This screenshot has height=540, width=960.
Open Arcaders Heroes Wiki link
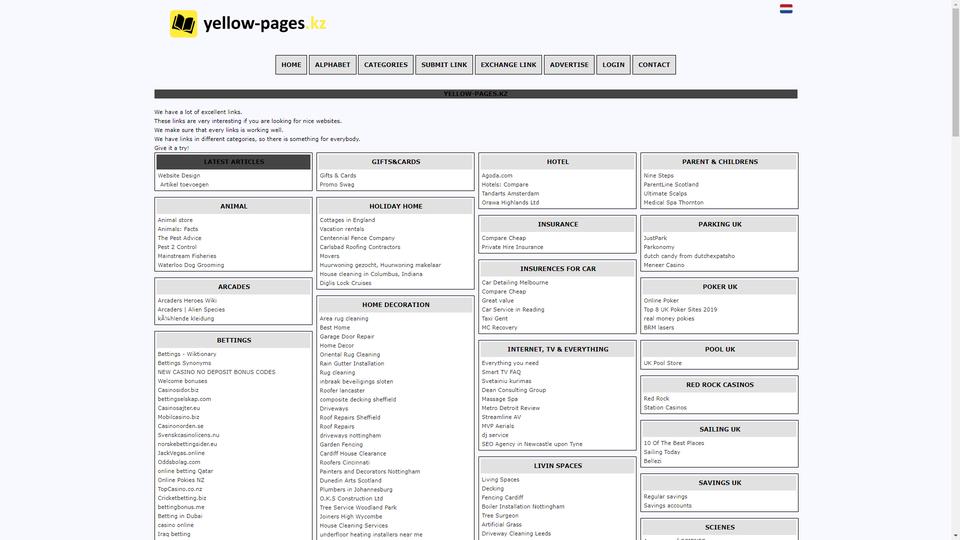click(x=187, y=301)
